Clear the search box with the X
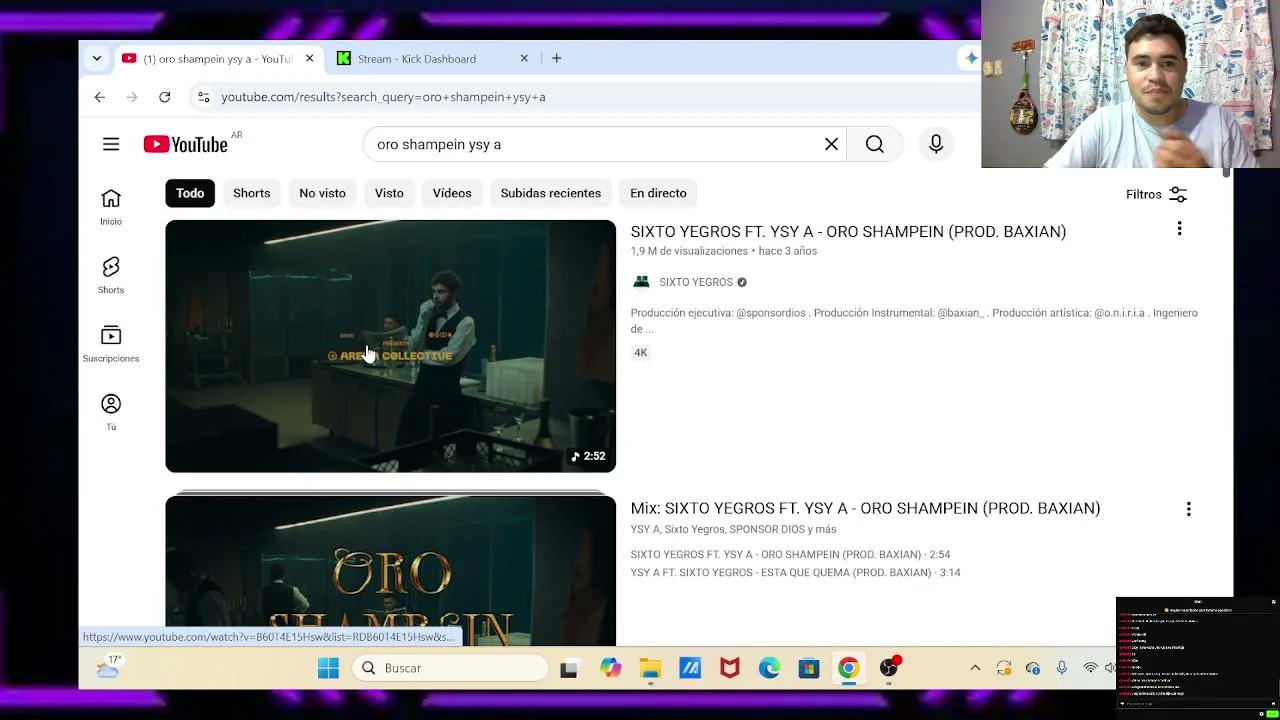This screenshot has height=720, width=1280. coord(831,144)
